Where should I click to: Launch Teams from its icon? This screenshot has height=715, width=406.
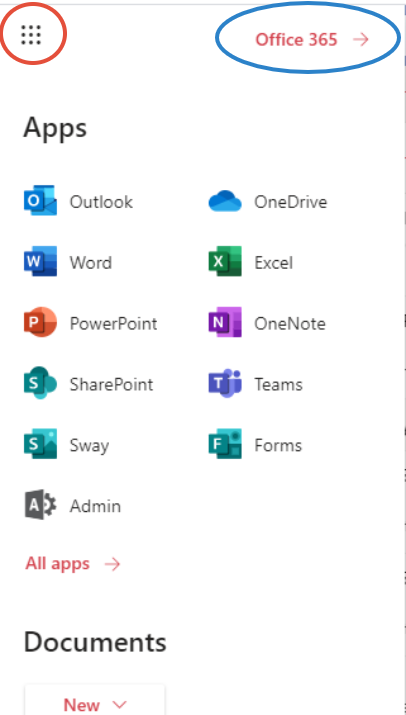[225, 383]
